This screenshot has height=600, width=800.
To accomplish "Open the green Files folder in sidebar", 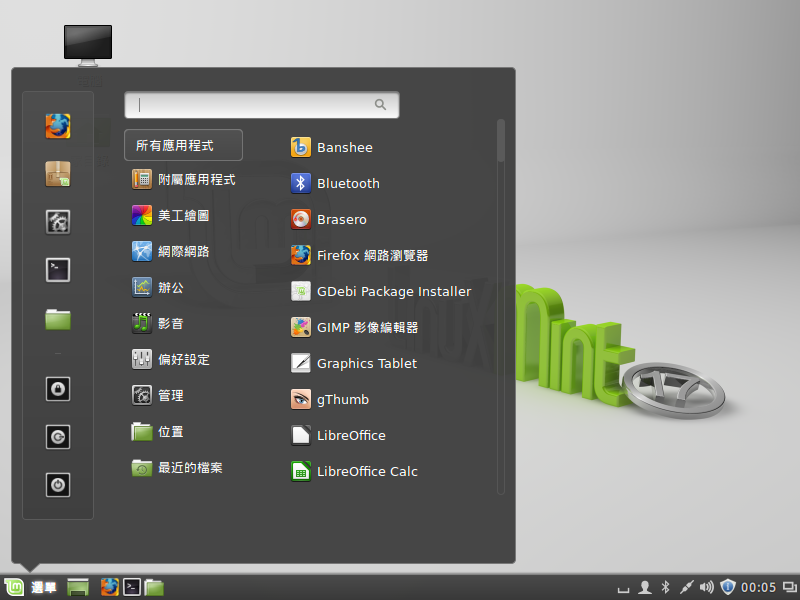I will click(x=58, y=319).
